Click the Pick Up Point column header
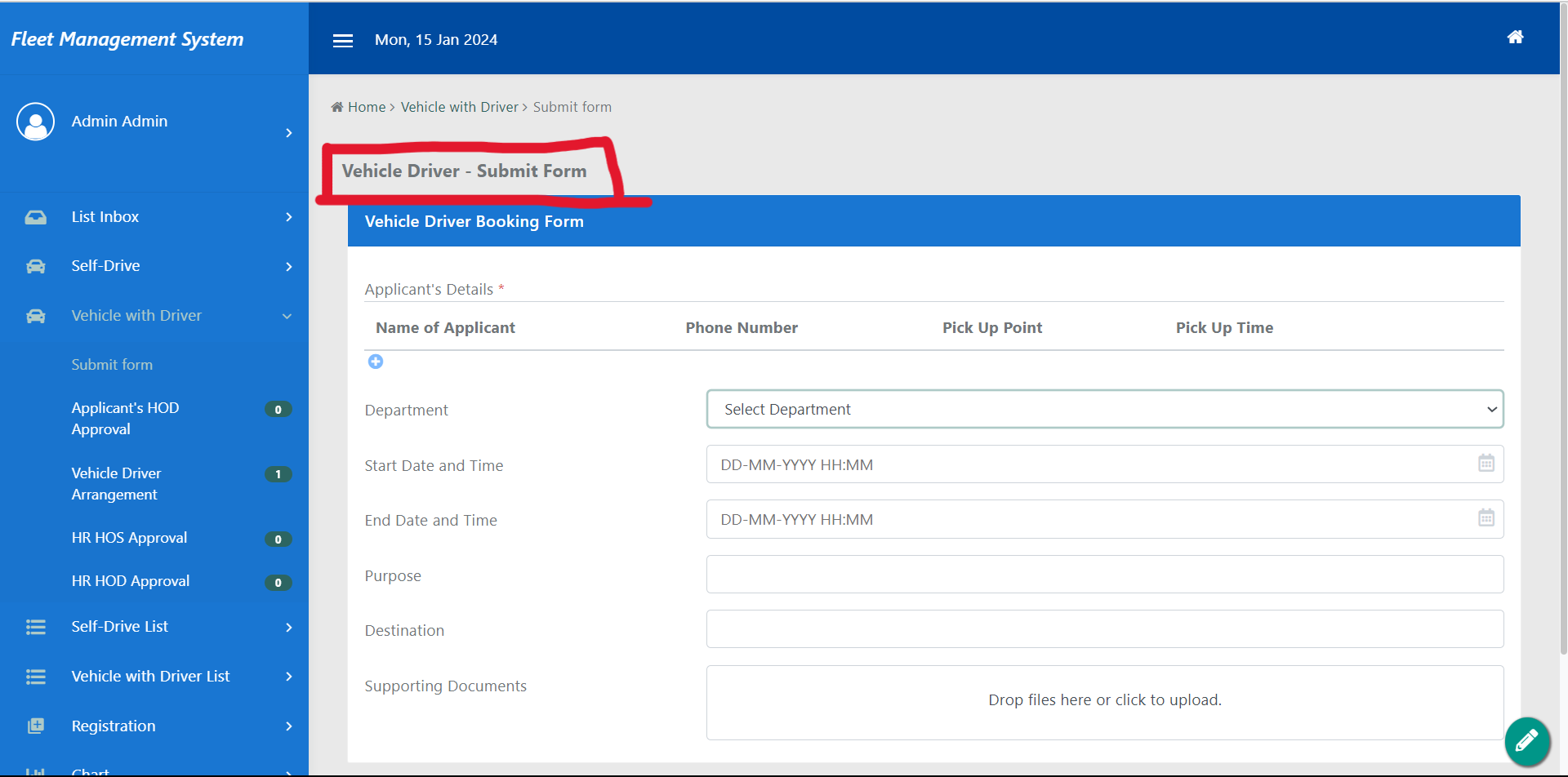The height and width of the screenshot is (777, 1568). click(992, 327)
